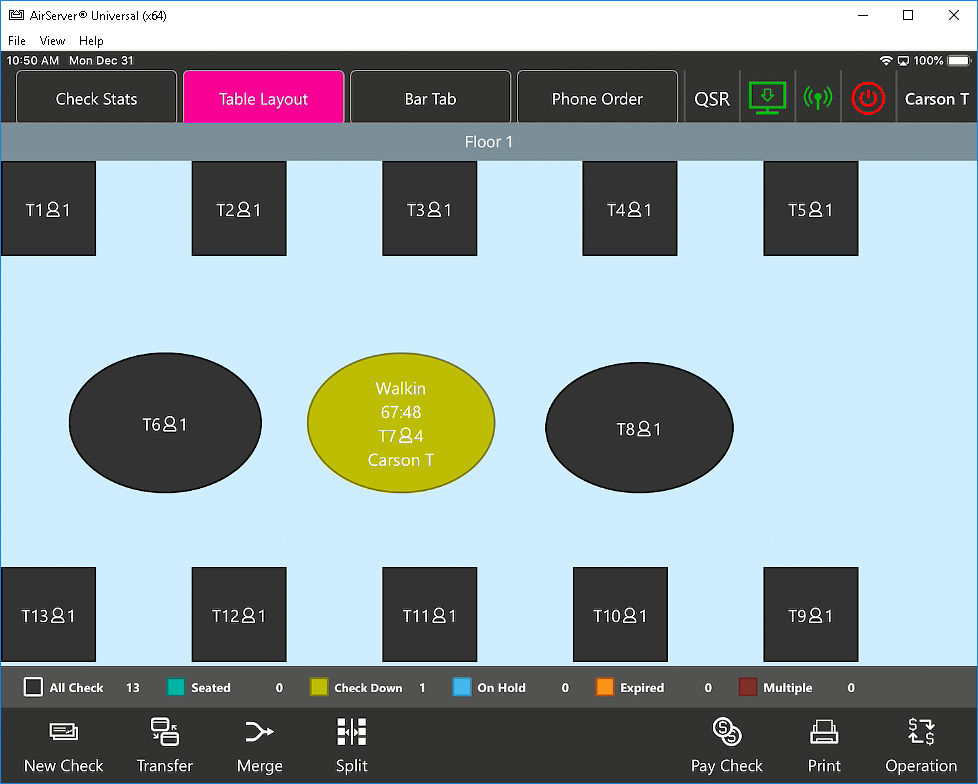Tap the green wireless signal icon

(818, 98)
